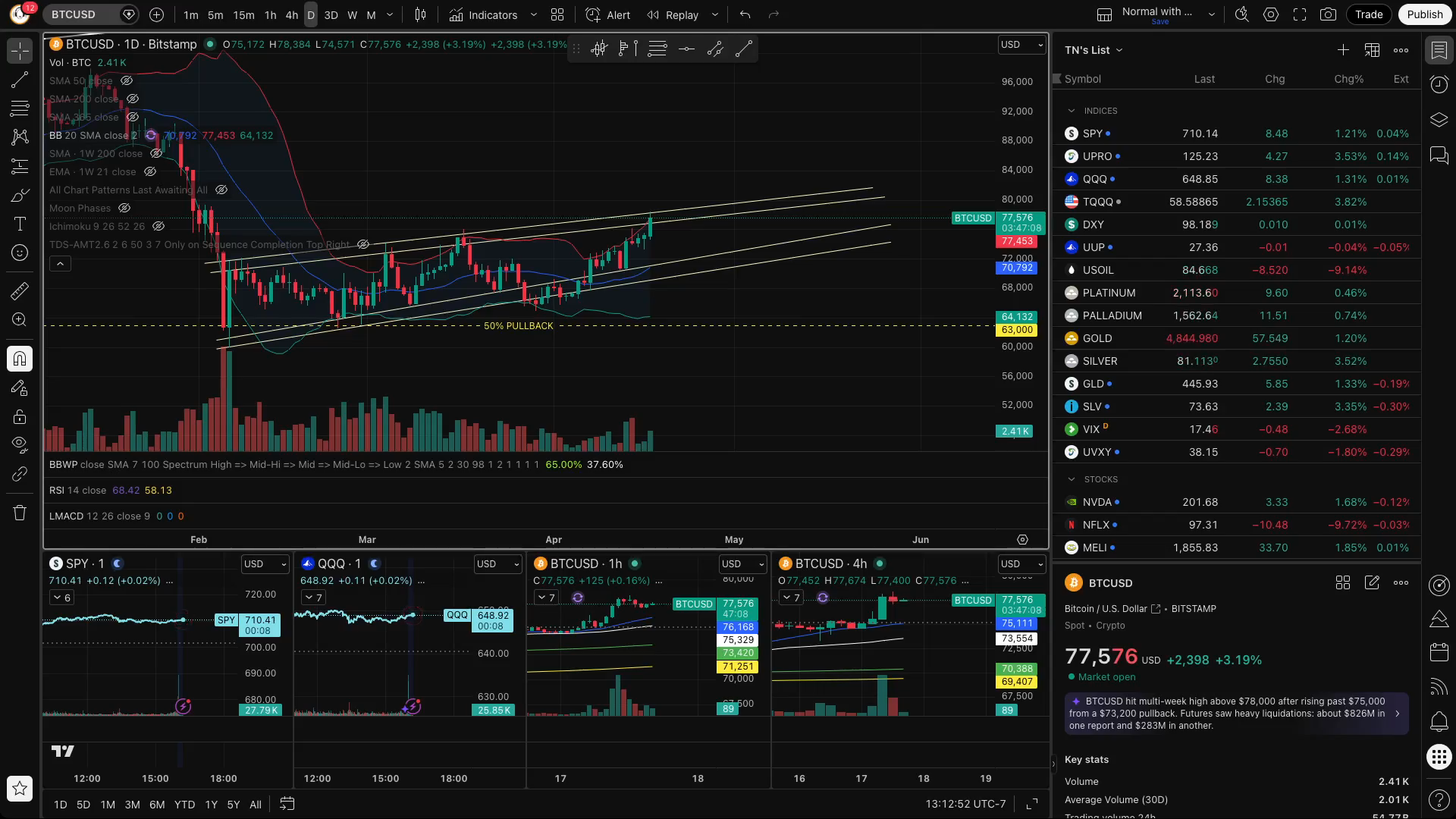1456x819 pixels.
Task: Open favorites star toolbar at bottom left
Action: pyautogui.click(x=20, y=789)
